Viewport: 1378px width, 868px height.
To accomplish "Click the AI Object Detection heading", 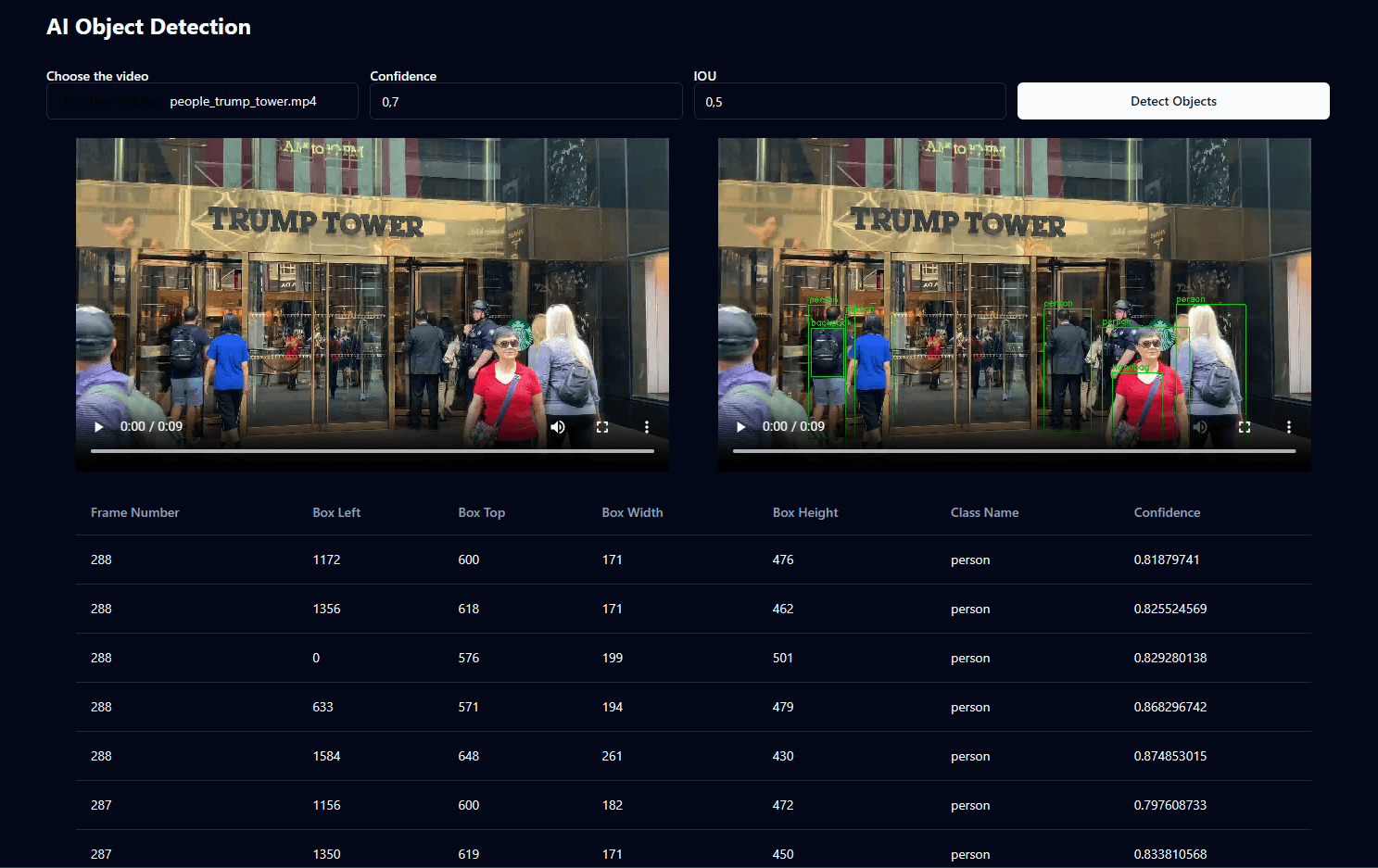I will click(148, 27).
